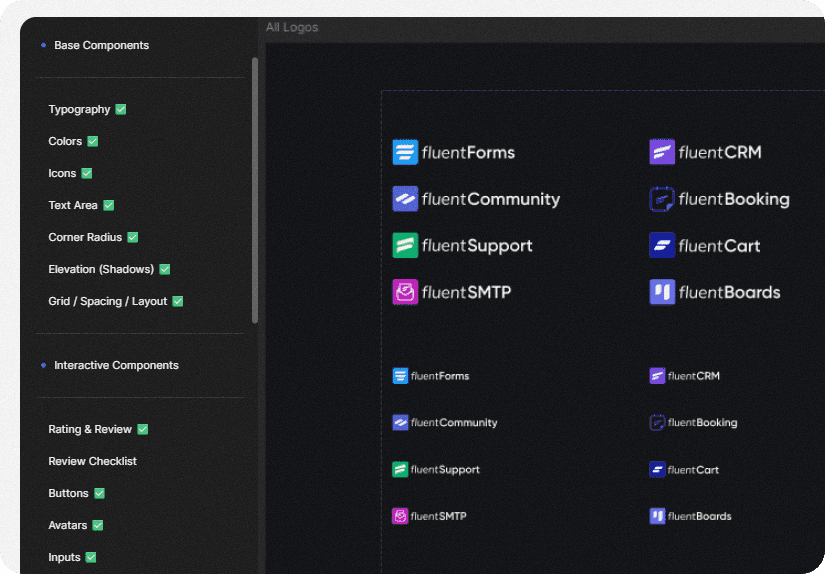Select the small fluentSMTP logo icon
Viewport: 825px width, 574px height.
coord(400,516)
